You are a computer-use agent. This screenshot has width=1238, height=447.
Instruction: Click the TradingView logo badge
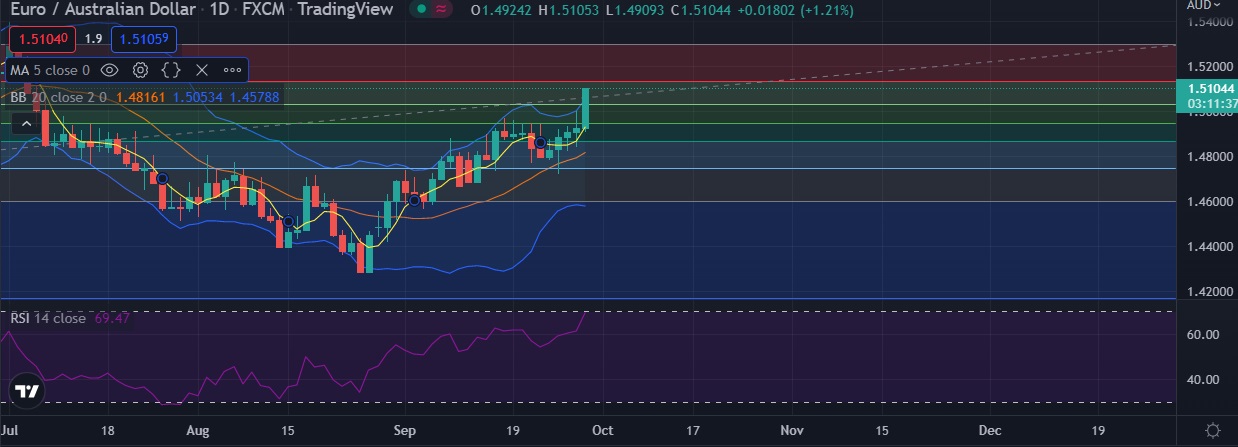point(27,391)
